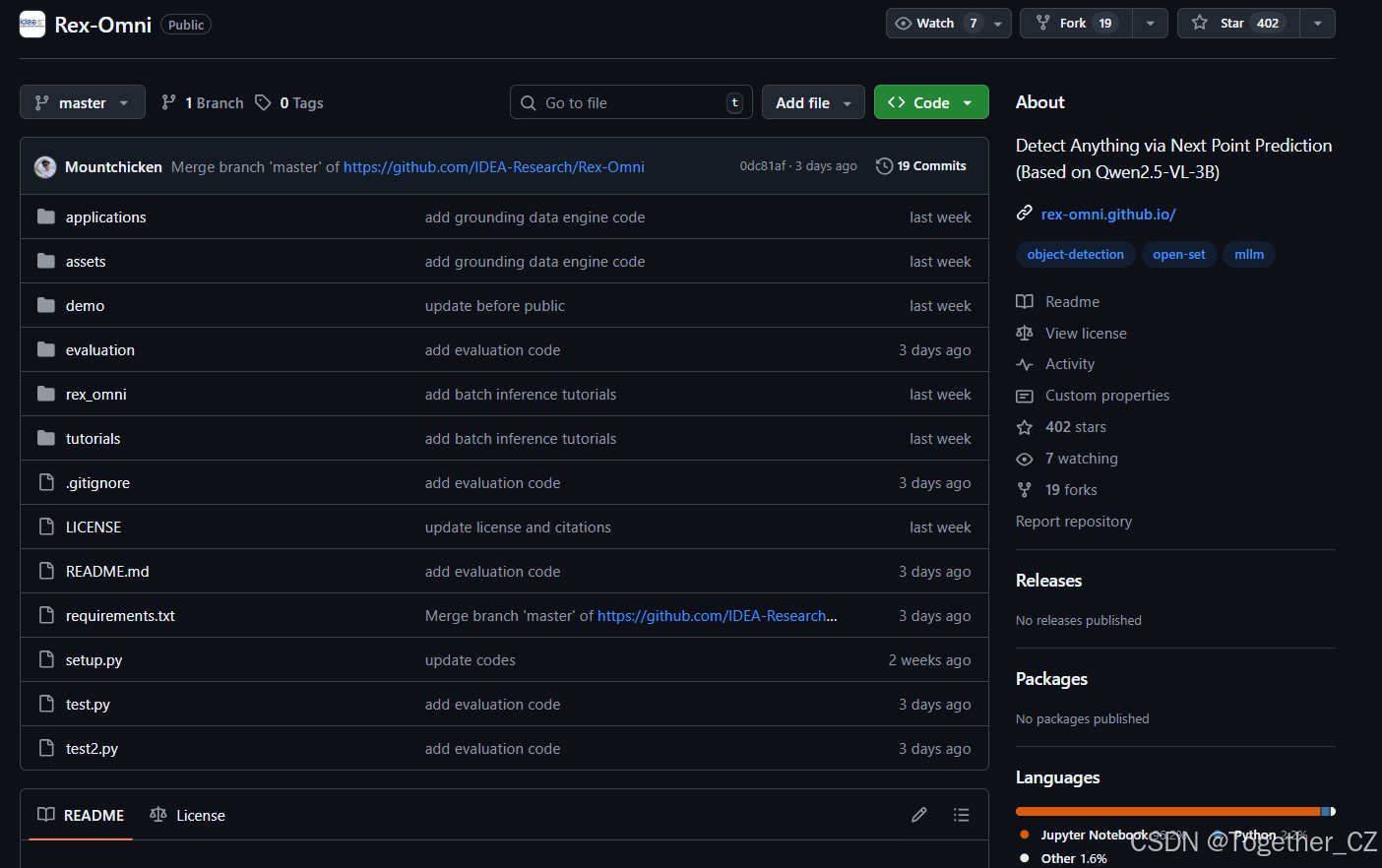Open the 'update before public' commit message
This screenshot has height=868, width=1382.
pyautogui.click(x=495, y=306)
